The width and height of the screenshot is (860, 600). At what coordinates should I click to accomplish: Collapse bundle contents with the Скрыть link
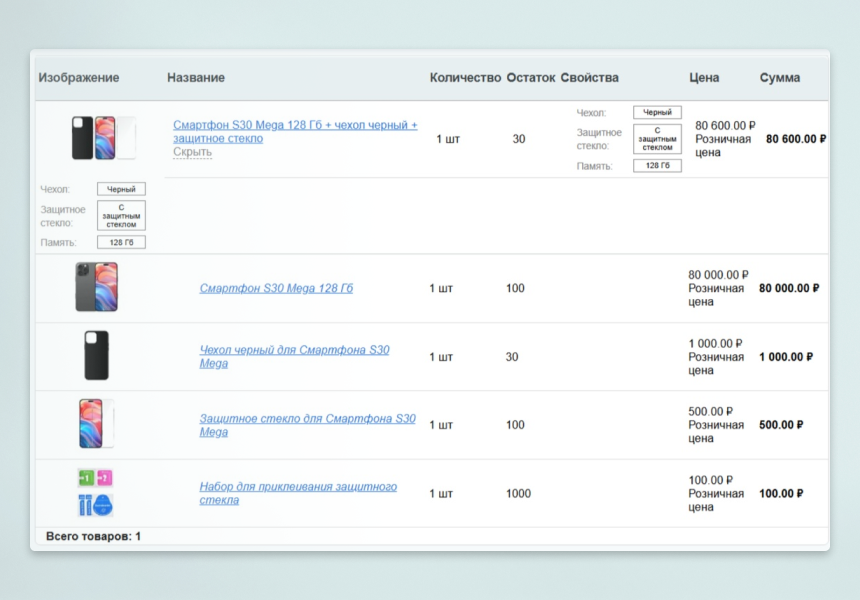192,152
